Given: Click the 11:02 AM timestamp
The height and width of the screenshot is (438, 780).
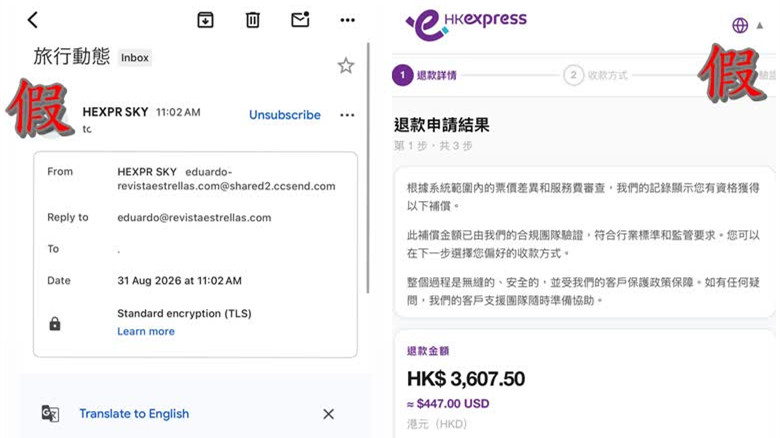Looking at the screenshot, I should coord(178,112).
